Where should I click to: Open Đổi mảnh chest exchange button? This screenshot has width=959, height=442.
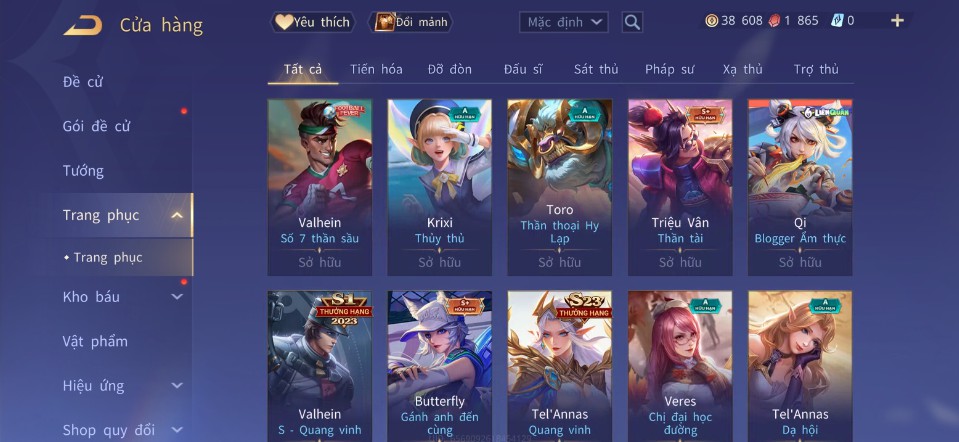click(410, 22)
